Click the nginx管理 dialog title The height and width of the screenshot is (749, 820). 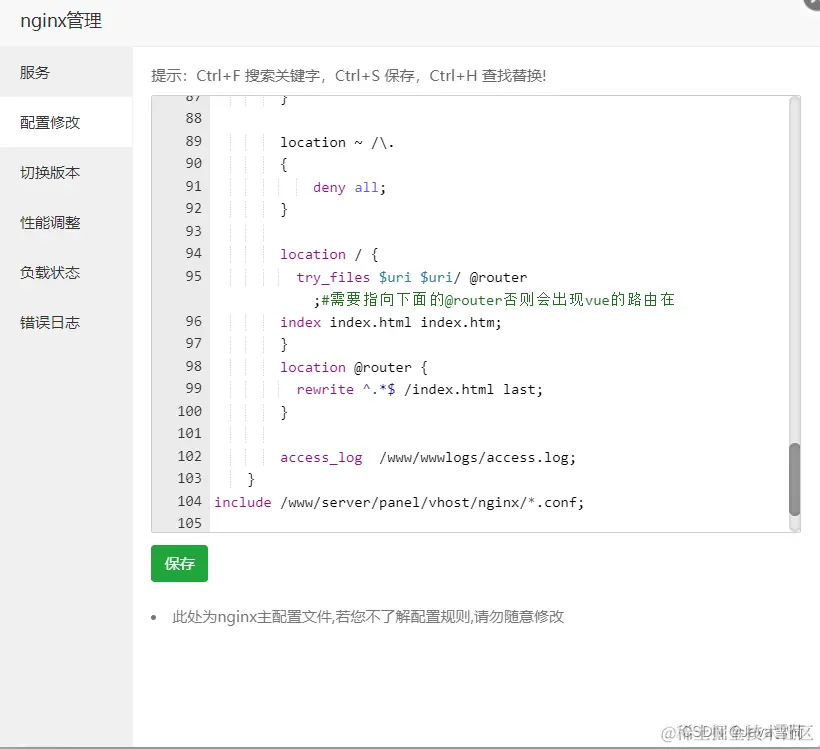click(x=61, y=21)
